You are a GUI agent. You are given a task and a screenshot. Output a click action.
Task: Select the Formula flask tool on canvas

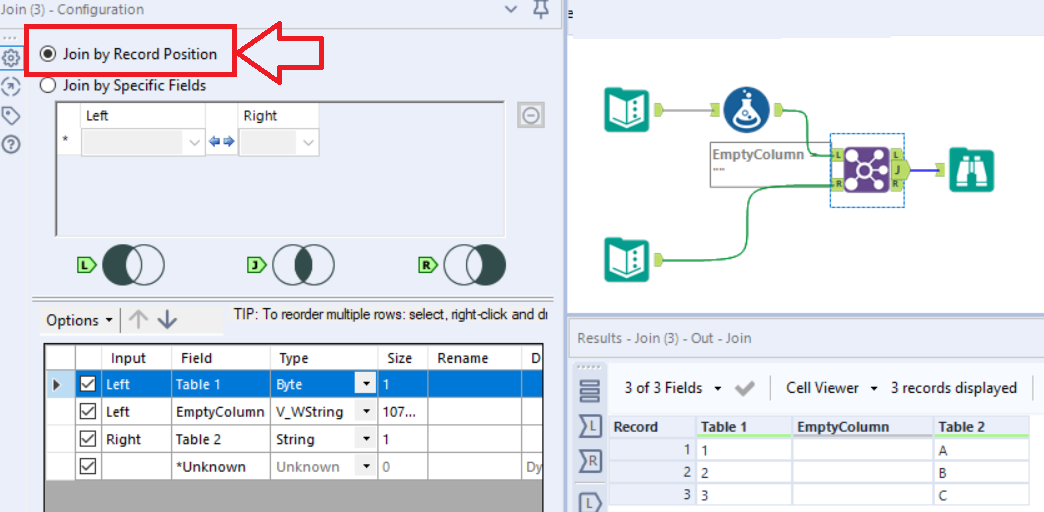(x=746, y=110)
